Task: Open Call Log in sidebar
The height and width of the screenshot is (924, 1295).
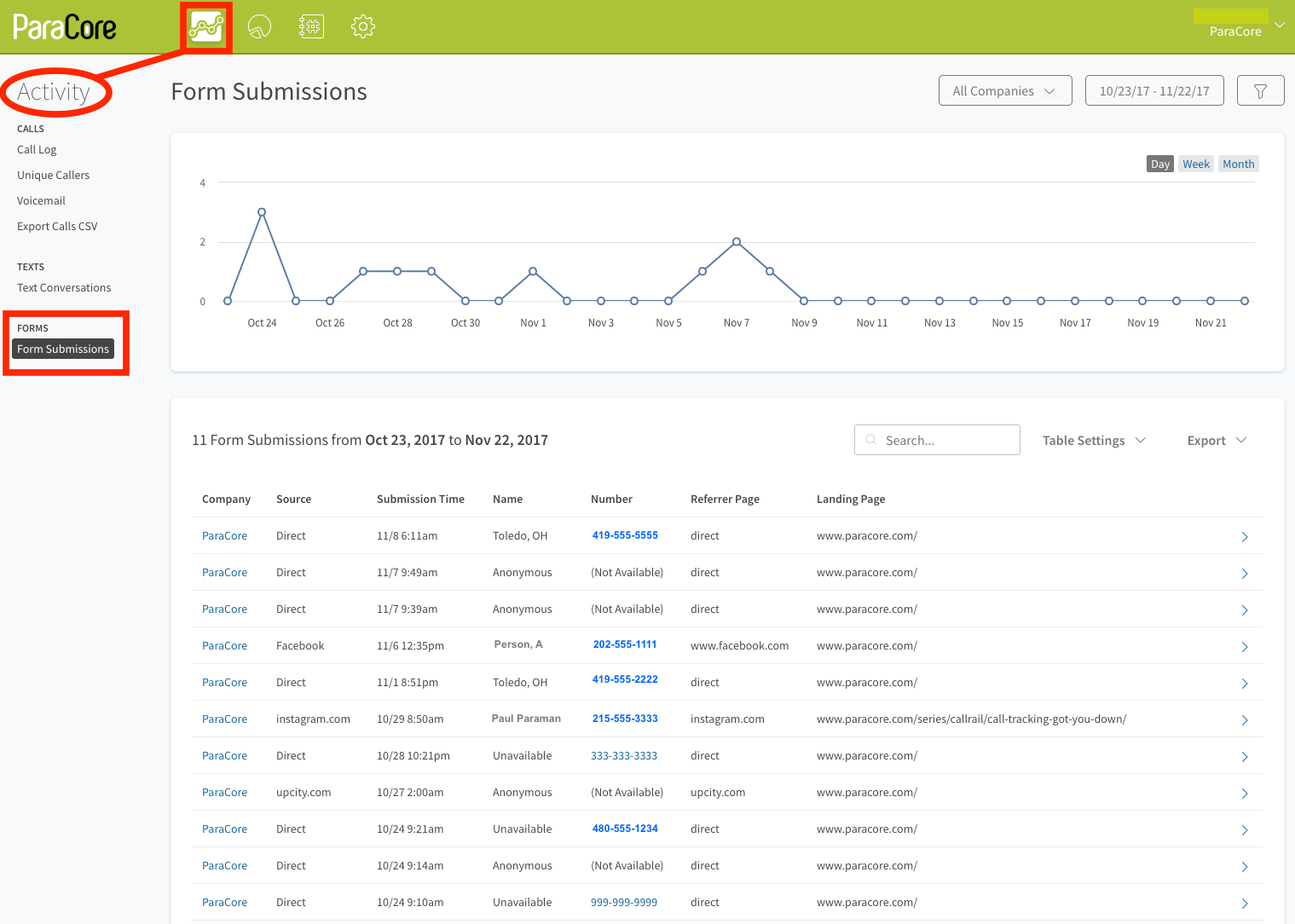Action: [37, 149]
